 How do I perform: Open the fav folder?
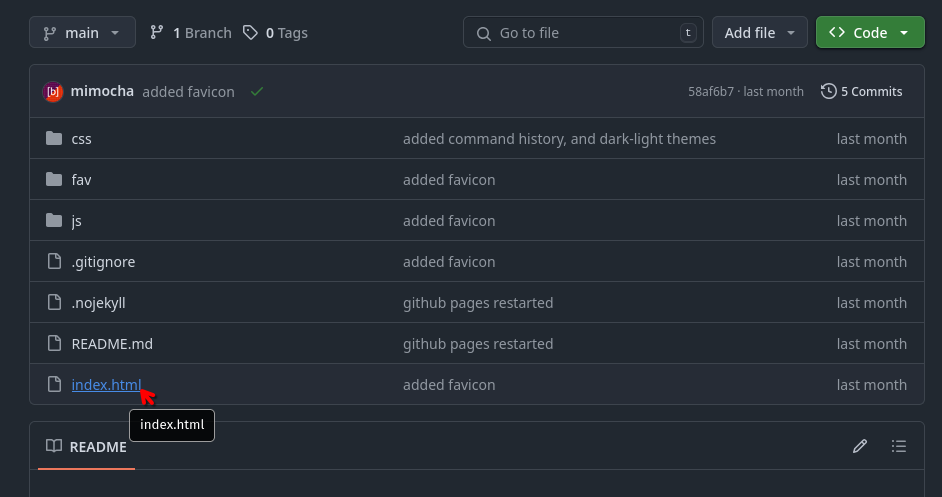point(81,180)
